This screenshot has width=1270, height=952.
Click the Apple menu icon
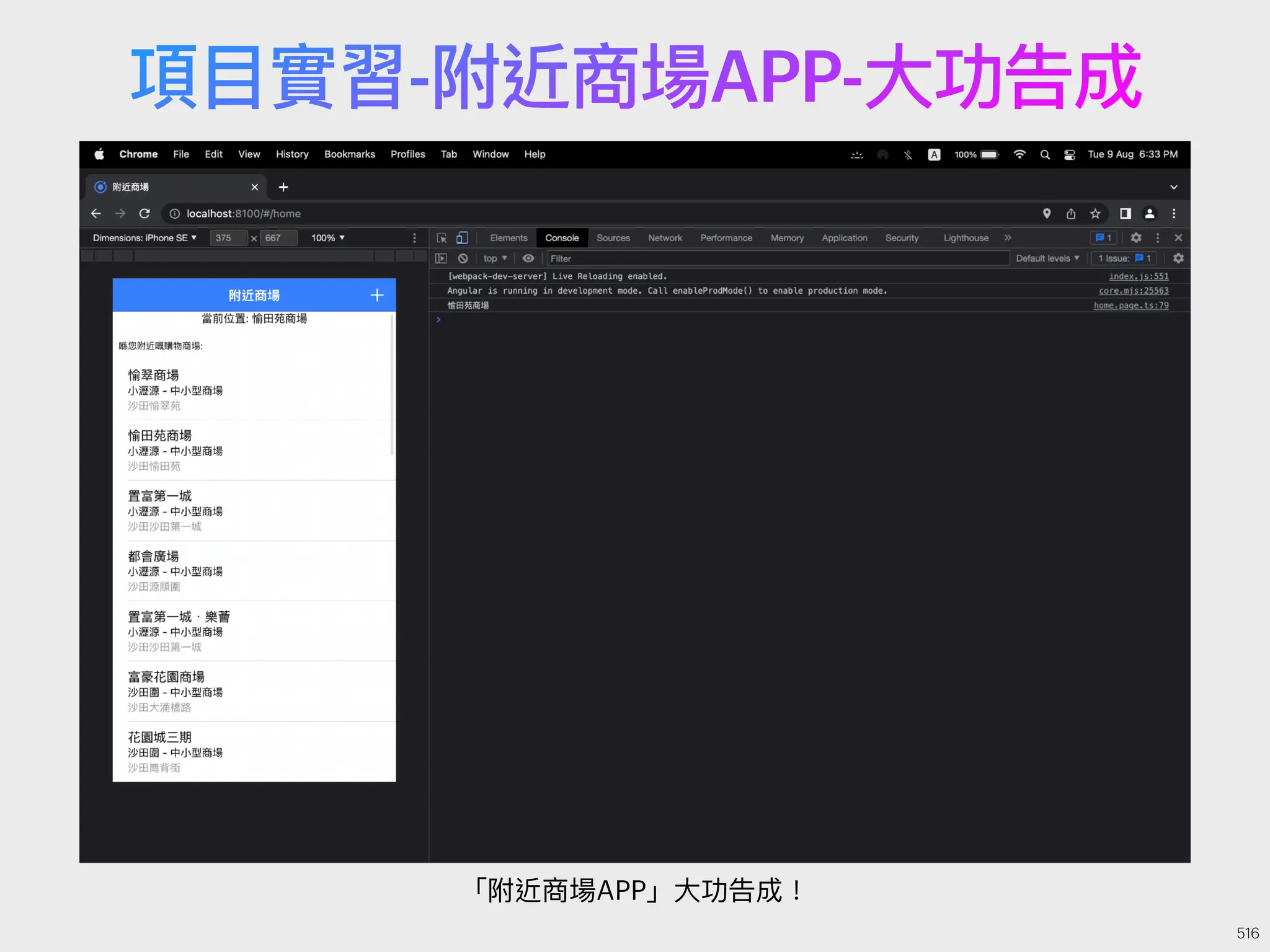click(99, 154)
